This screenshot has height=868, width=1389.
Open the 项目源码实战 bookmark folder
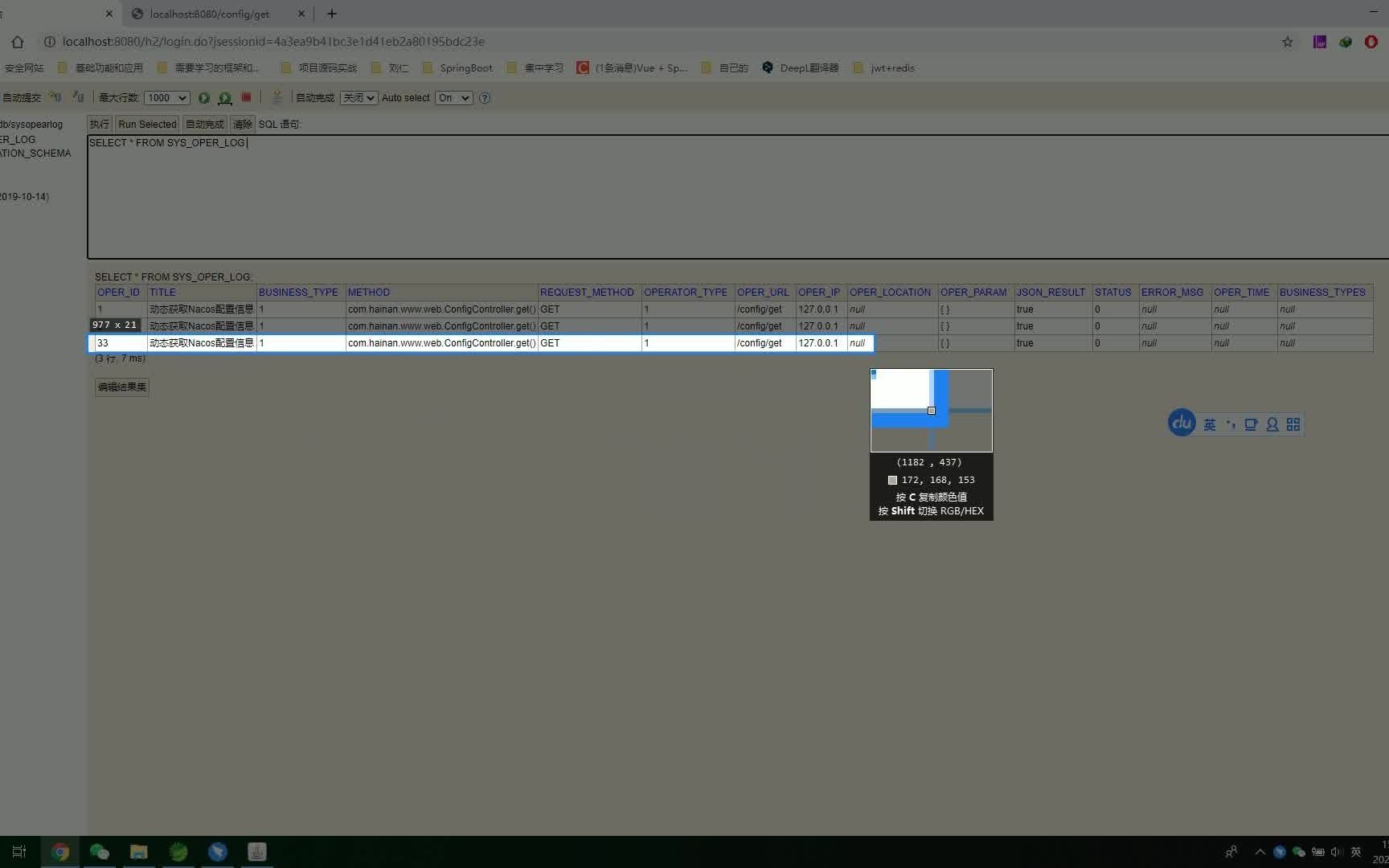click(319, 68)
